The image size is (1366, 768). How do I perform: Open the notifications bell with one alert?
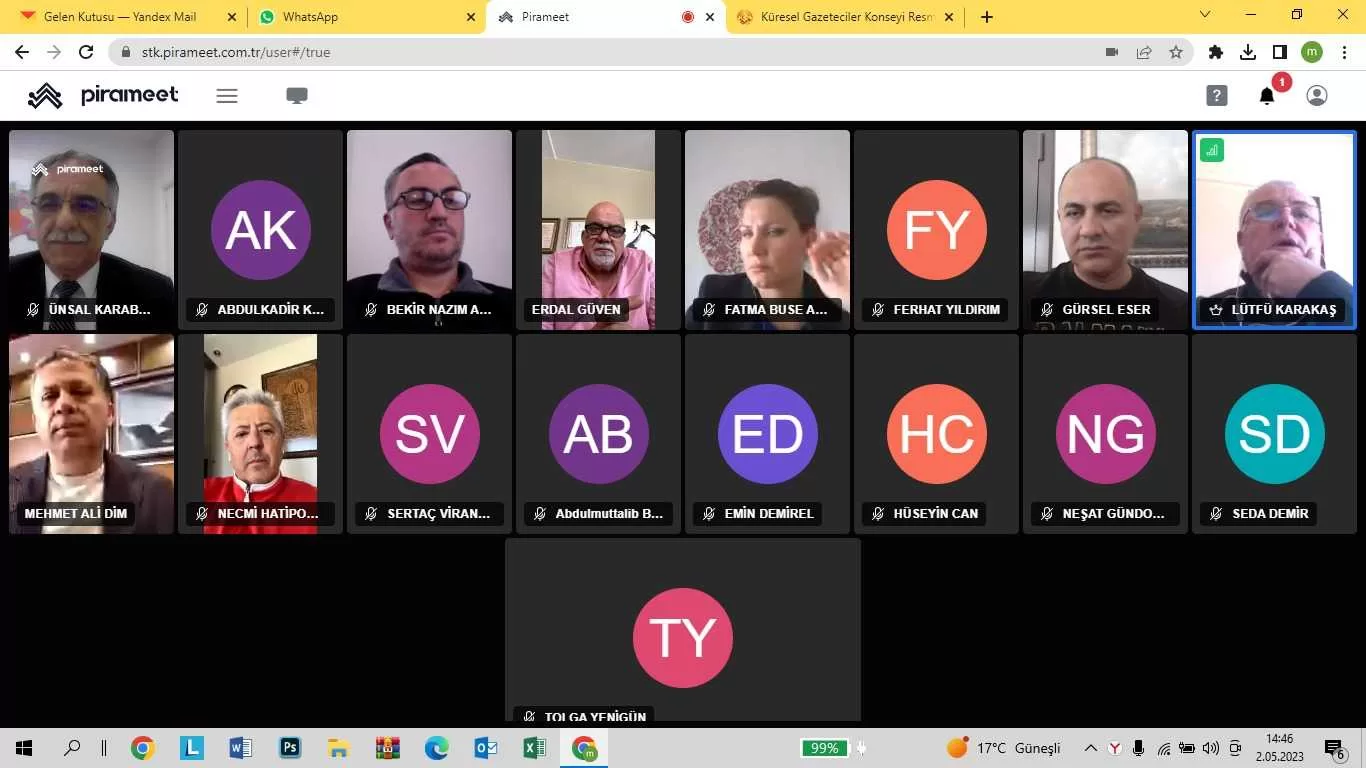tap(1267, 96)
